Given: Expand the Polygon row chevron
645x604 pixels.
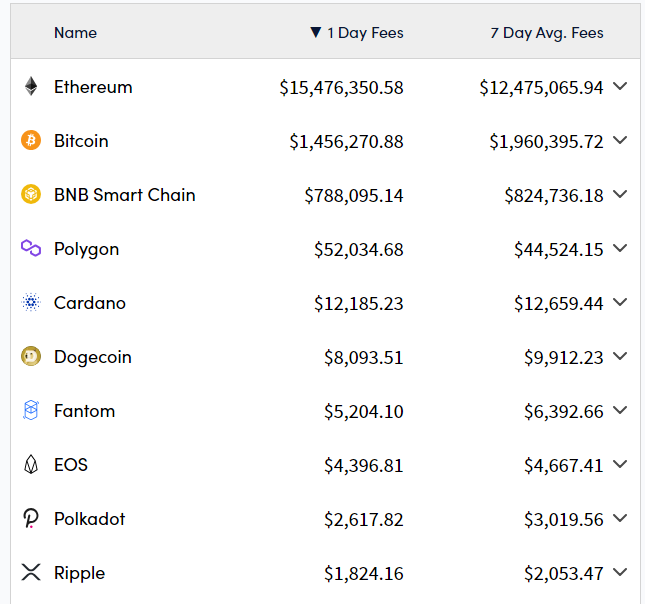Looking at the screenshot, I should click(620, 248).
